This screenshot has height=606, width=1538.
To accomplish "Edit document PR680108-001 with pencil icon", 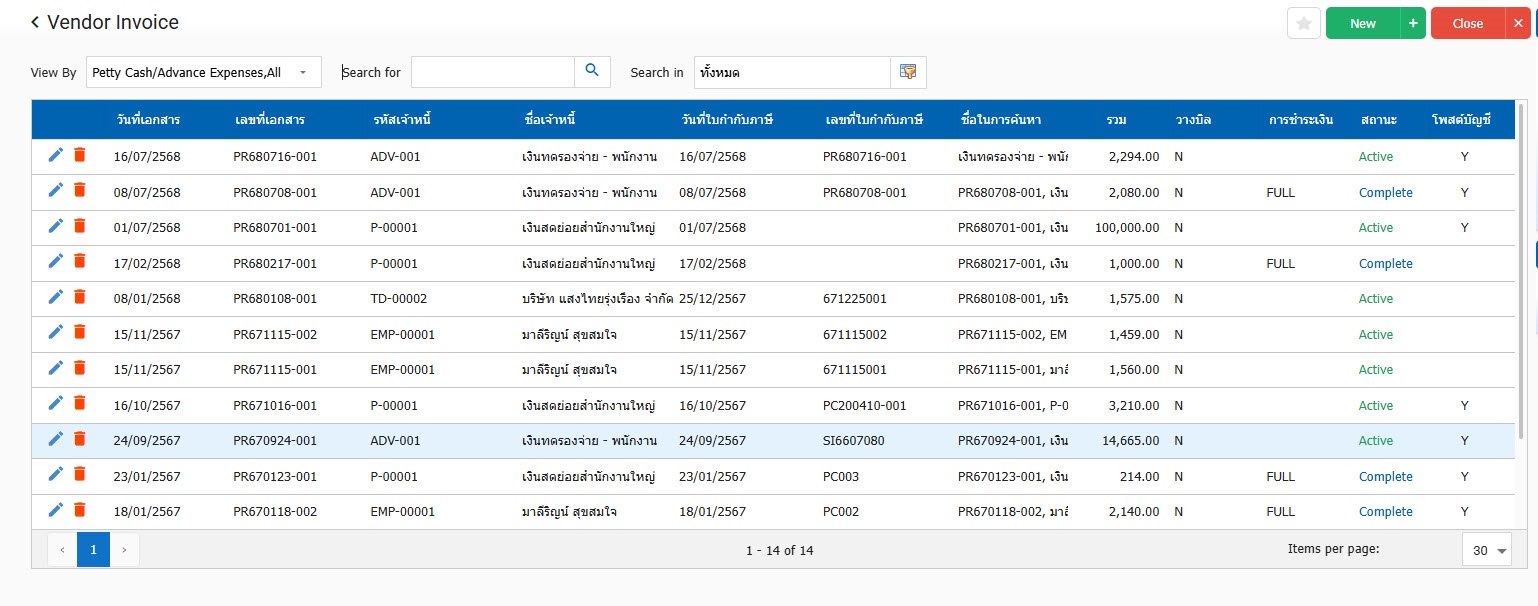I will (x=56, y=297).
